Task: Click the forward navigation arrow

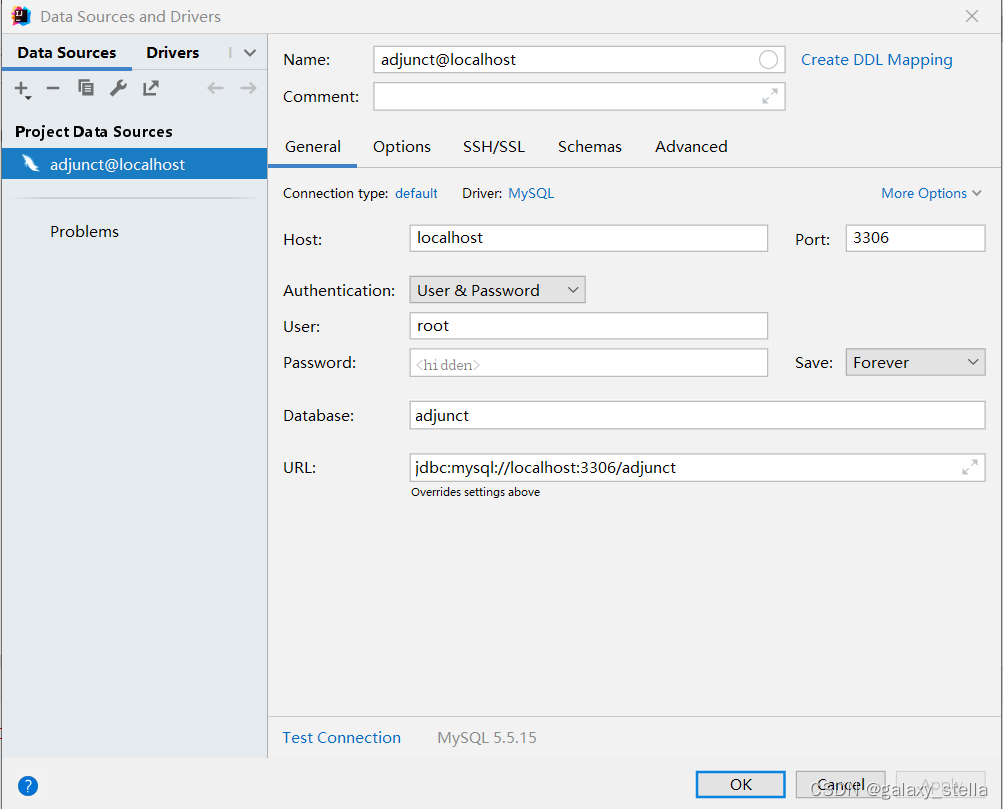Action: tap(246, 88)
